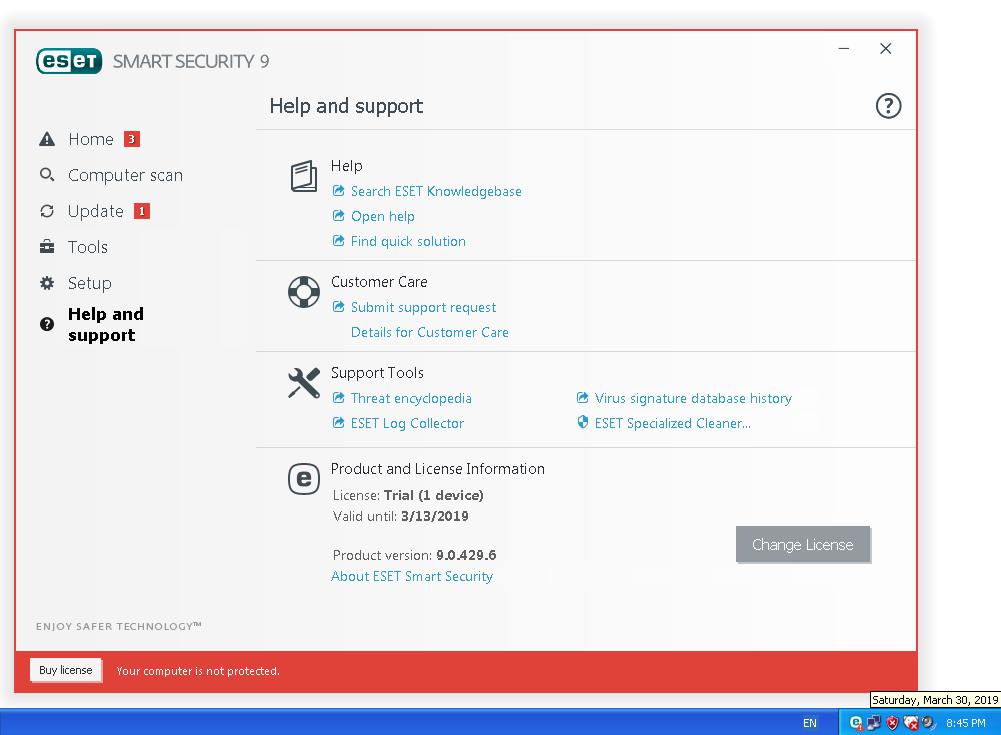The width and height of the screenshot is (1001, 735).
Task: Click the Valid until 3/13/2019 text
Action: (x=400, y=517)
